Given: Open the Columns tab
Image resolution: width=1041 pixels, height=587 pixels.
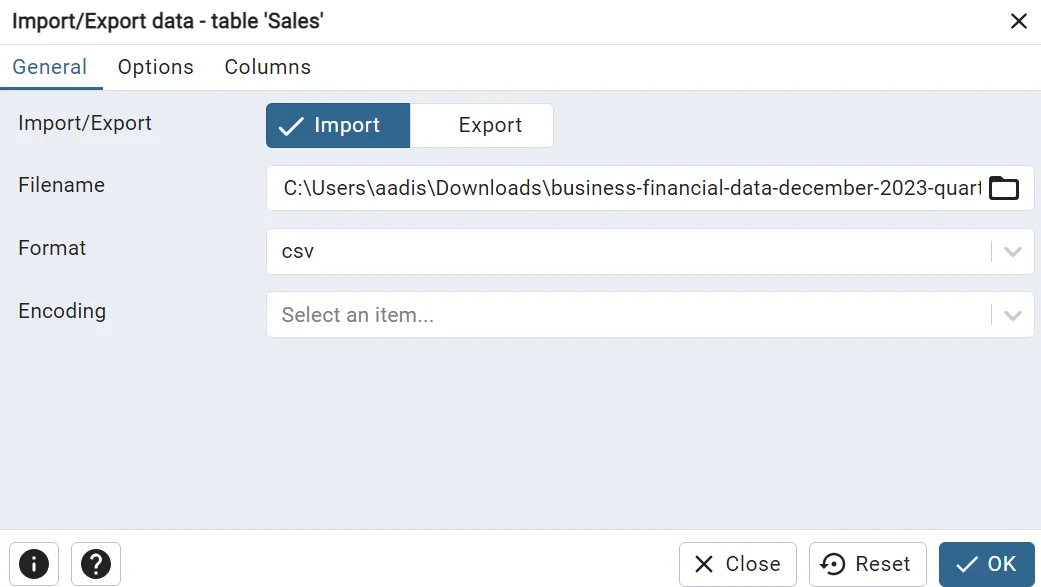Looking at the screenshot, I should (x=267, y=67).
